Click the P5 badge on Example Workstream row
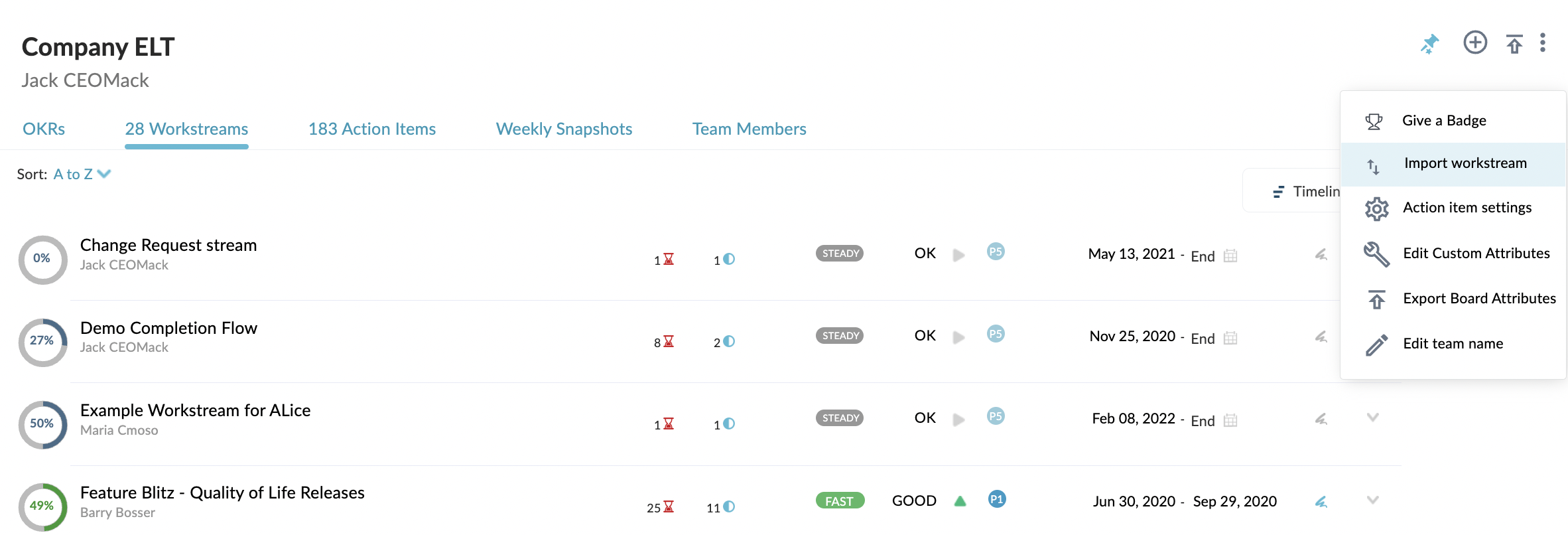 point(996,416)
